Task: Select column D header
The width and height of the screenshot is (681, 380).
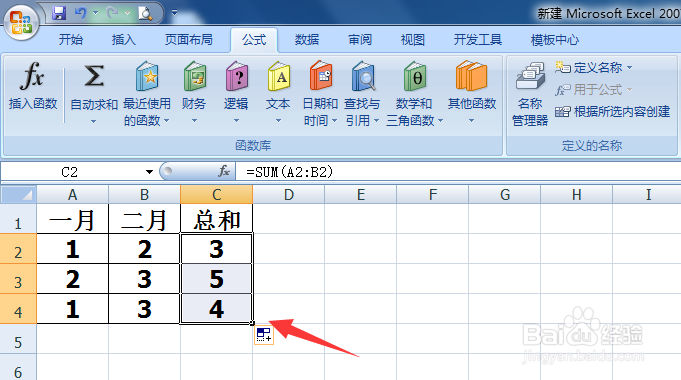Action: [289, 195]
